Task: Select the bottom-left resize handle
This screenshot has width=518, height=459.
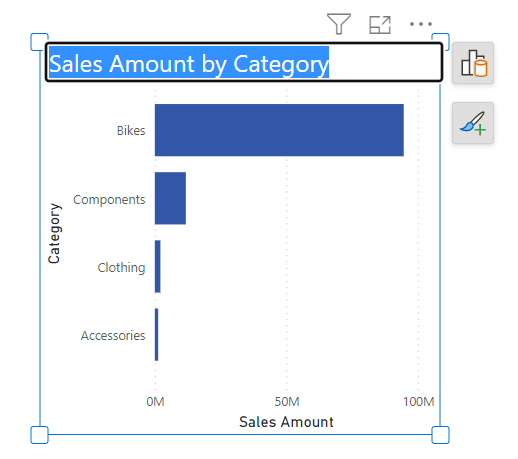Action: (x=39, y=435)
